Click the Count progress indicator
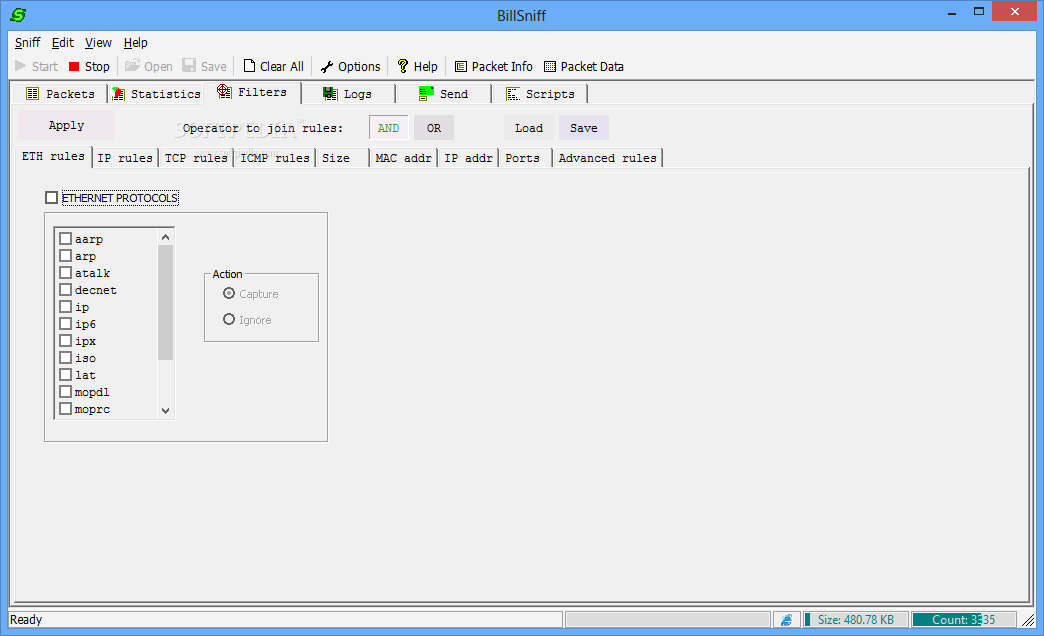Image resolution: width=1044 pixels, height=636 pixels. [963, 620]
